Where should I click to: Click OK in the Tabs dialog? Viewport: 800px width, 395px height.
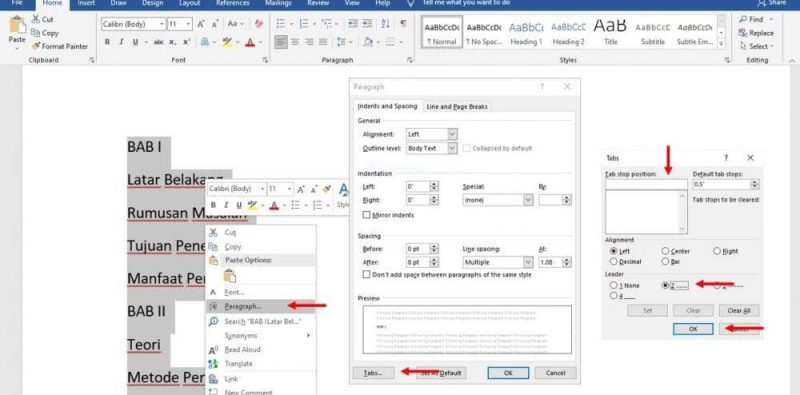pyautogui.click(x=693, y=329)
